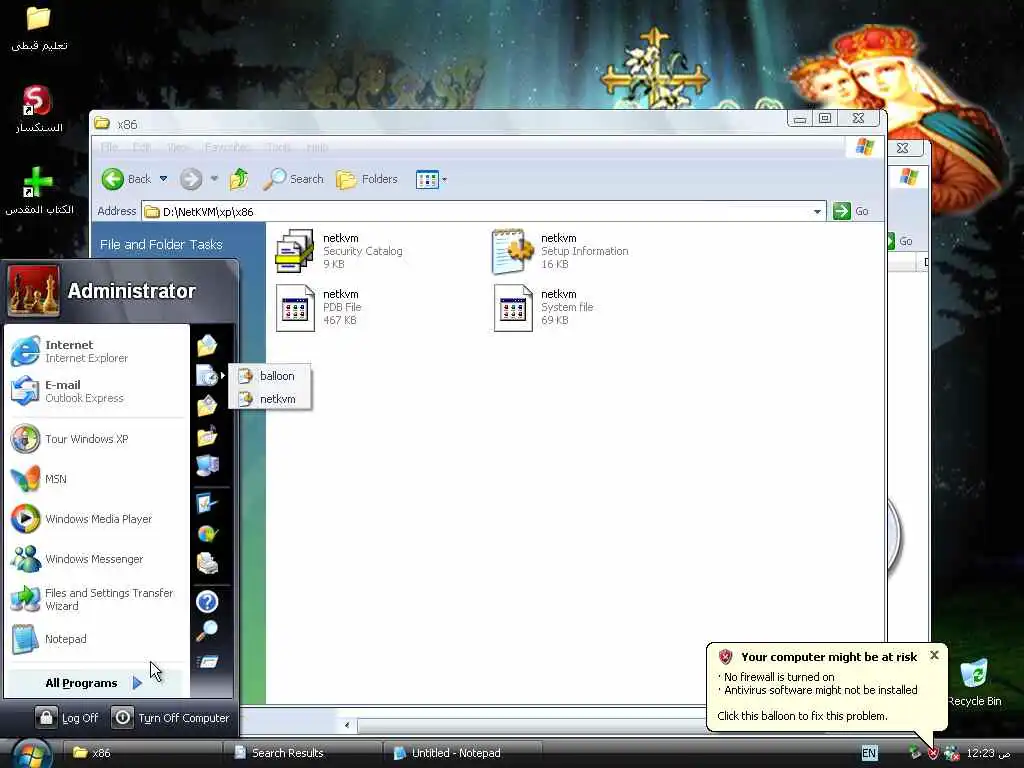
Task: Switch to Search Results taskbar button
Action: (x=304, y=753)
